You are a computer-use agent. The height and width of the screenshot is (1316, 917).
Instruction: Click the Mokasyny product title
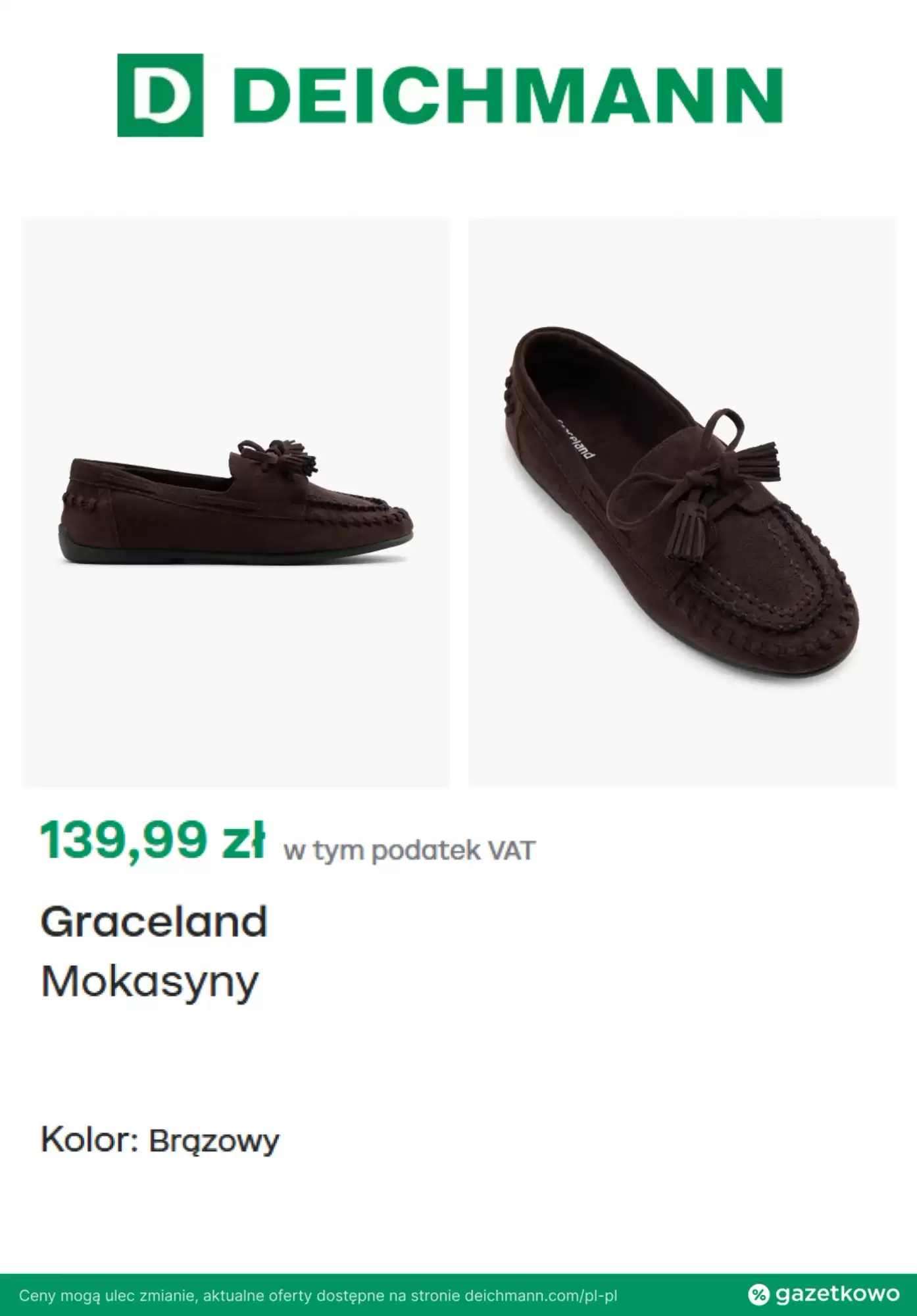coord(150,982)
